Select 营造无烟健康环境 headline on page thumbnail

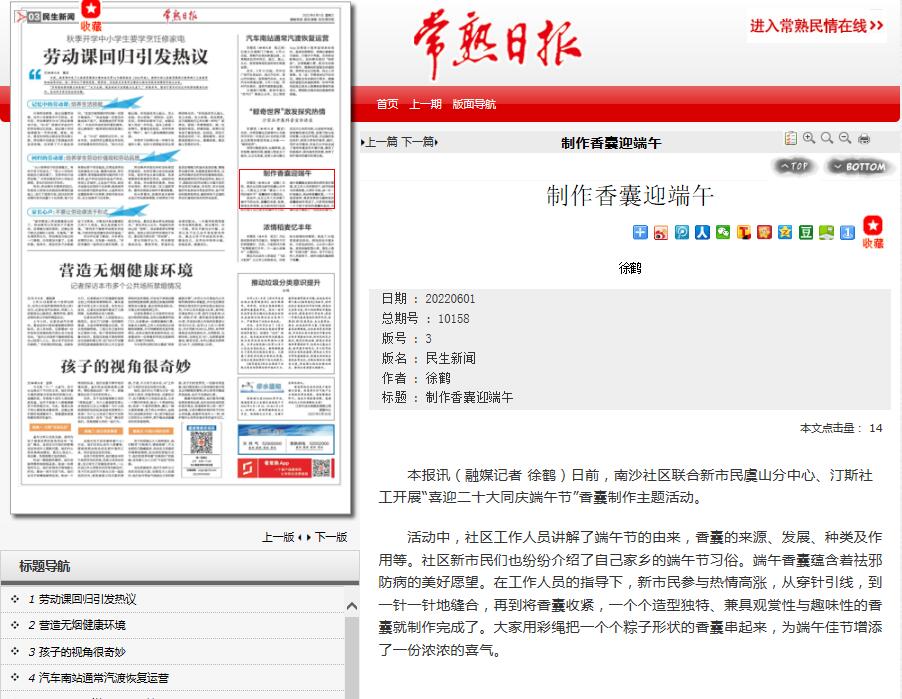[x=125, y=270]
